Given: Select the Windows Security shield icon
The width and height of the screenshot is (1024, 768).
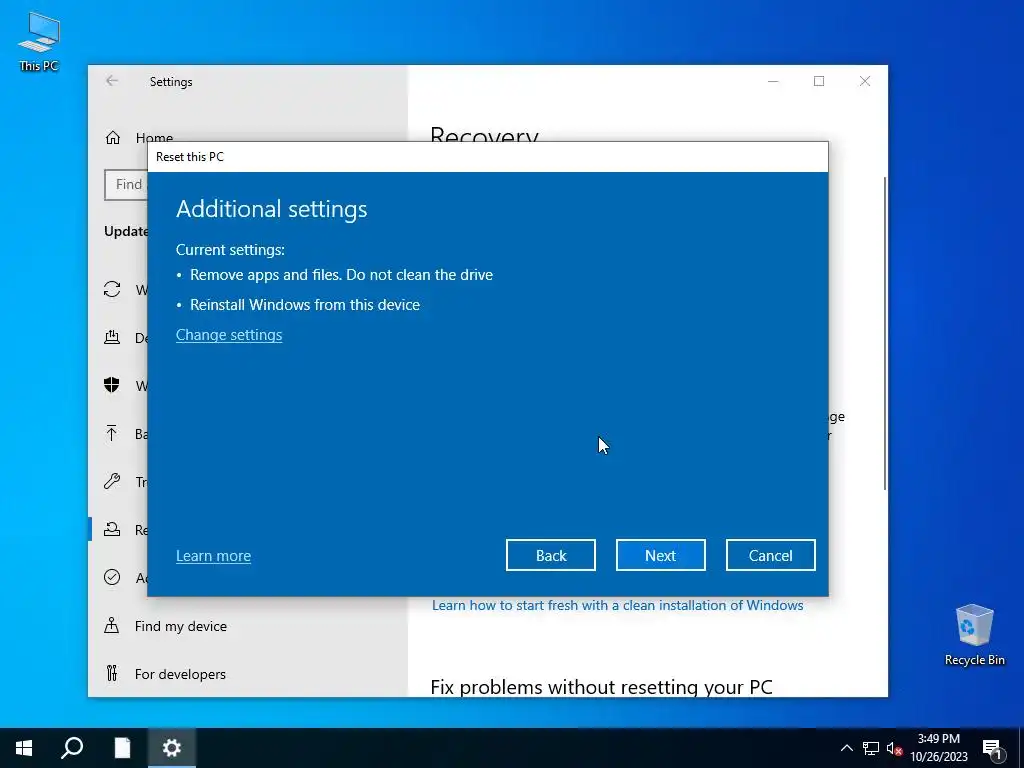Looking at the screenshot, I should tap(112, 385).
